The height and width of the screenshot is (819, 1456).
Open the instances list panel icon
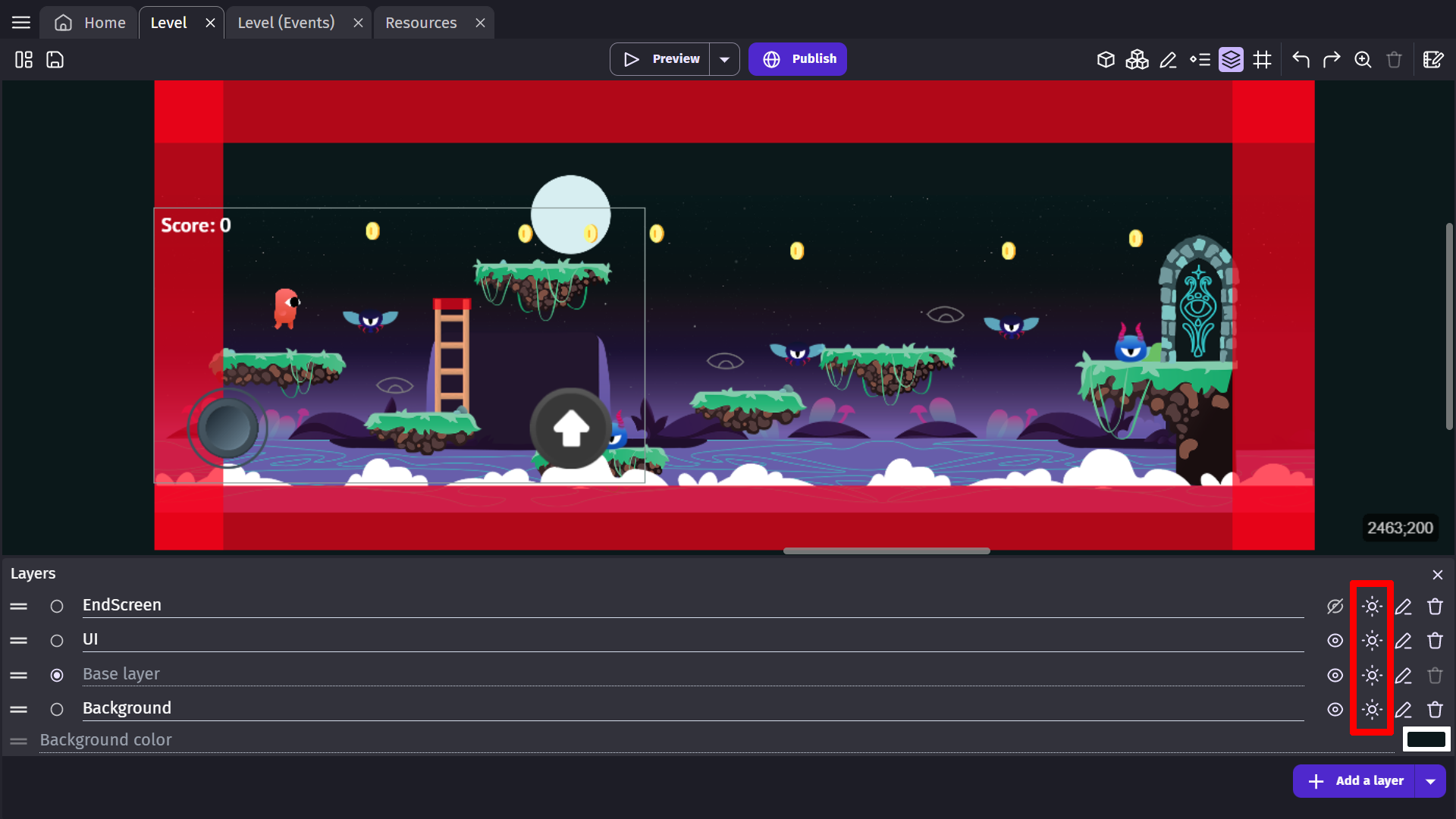pyautogui.click(x=1200, y=59)
